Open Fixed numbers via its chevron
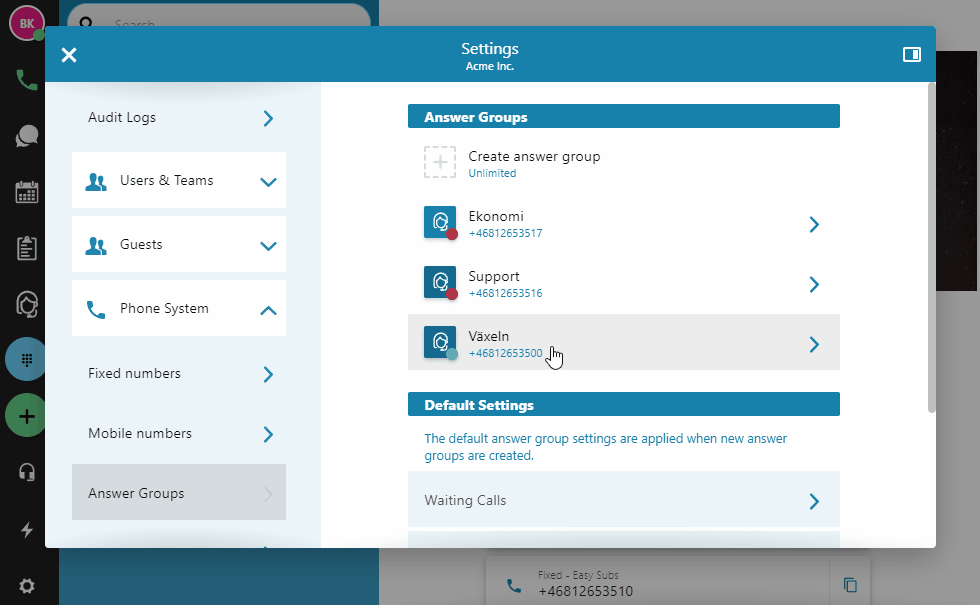 coord(268,374)
